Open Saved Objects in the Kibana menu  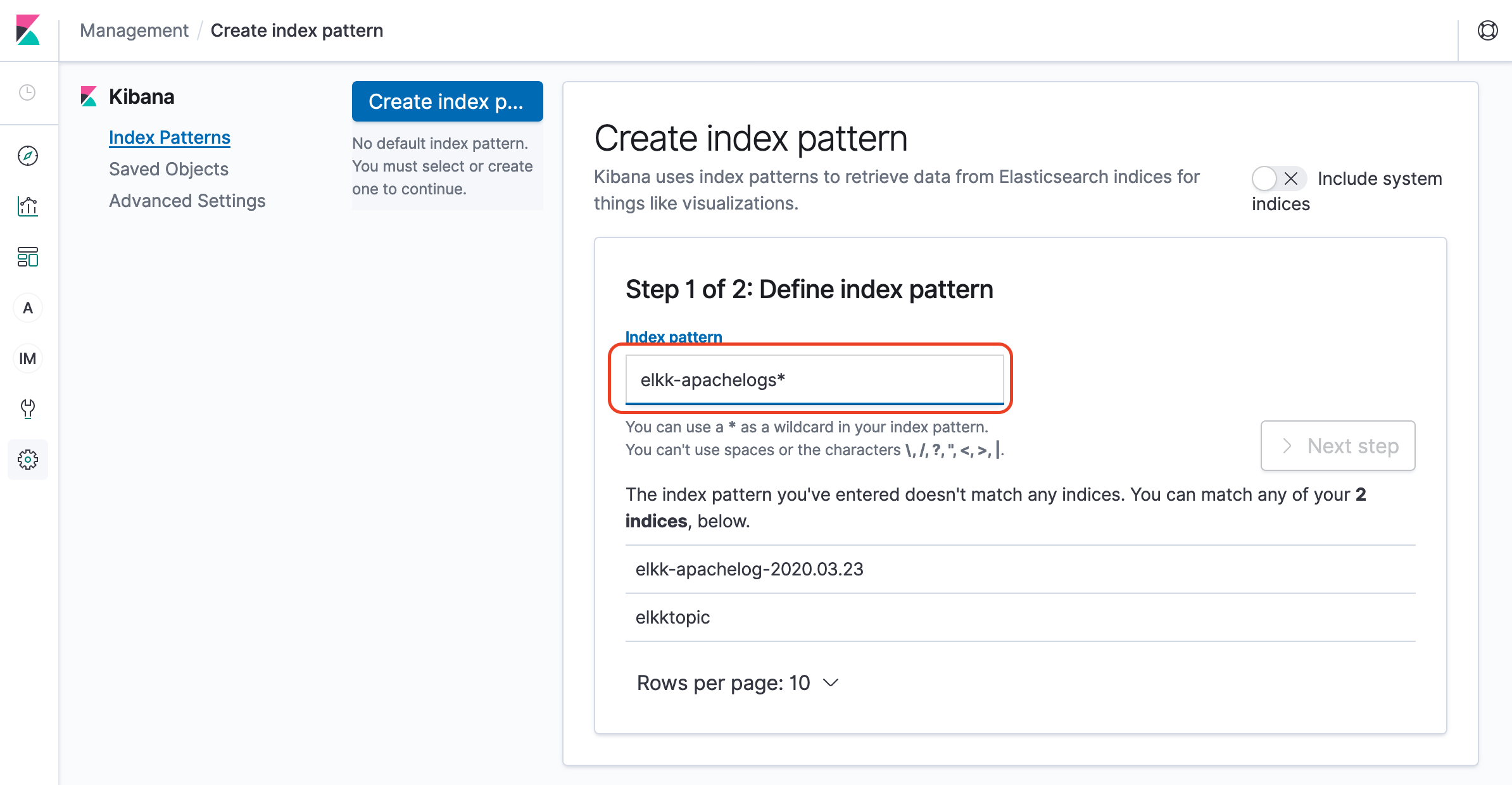[168, 169]
